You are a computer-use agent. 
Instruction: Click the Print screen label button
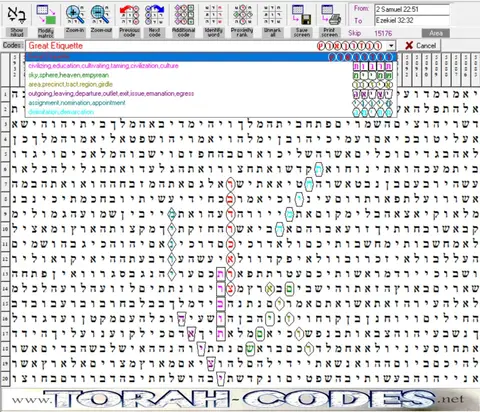pyautogui.click(x=330, y=32)
